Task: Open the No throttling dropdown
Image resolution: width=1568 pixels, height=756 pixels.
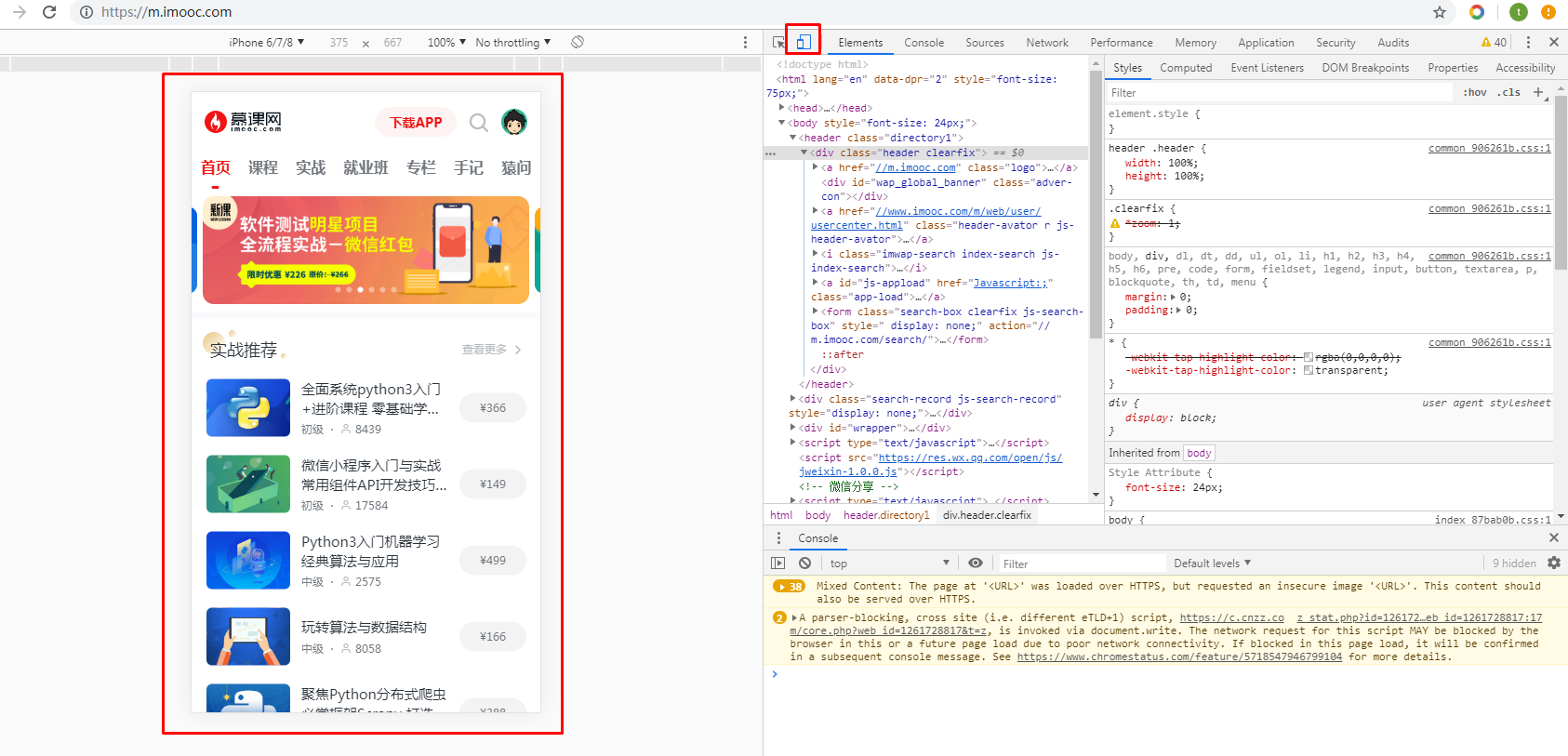Action: [x=513, y=43]
